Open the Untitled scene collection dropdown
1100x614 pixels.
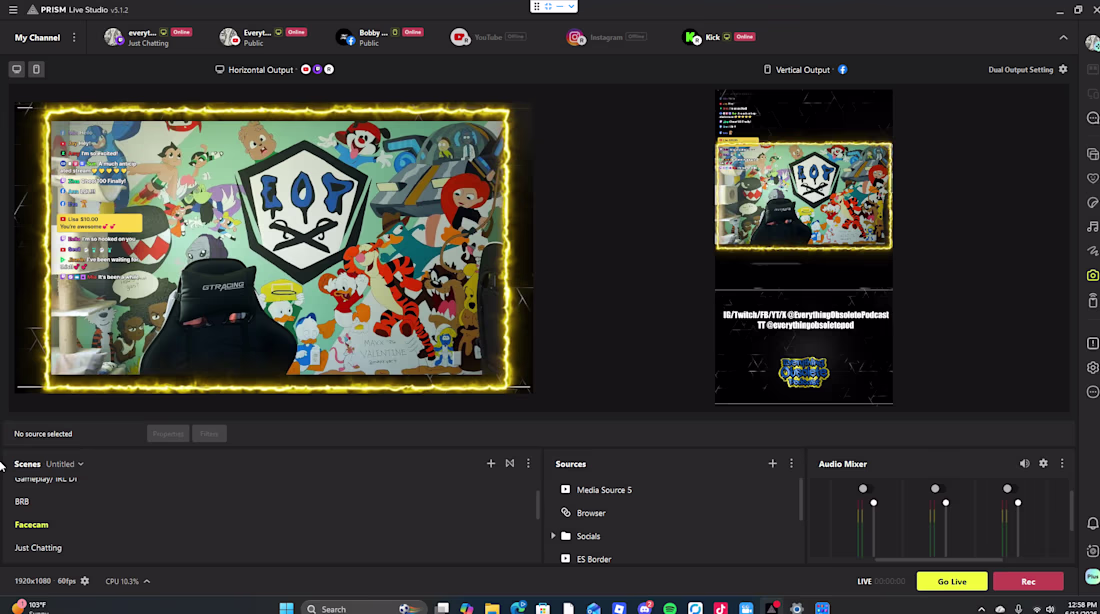pos(65,464)
